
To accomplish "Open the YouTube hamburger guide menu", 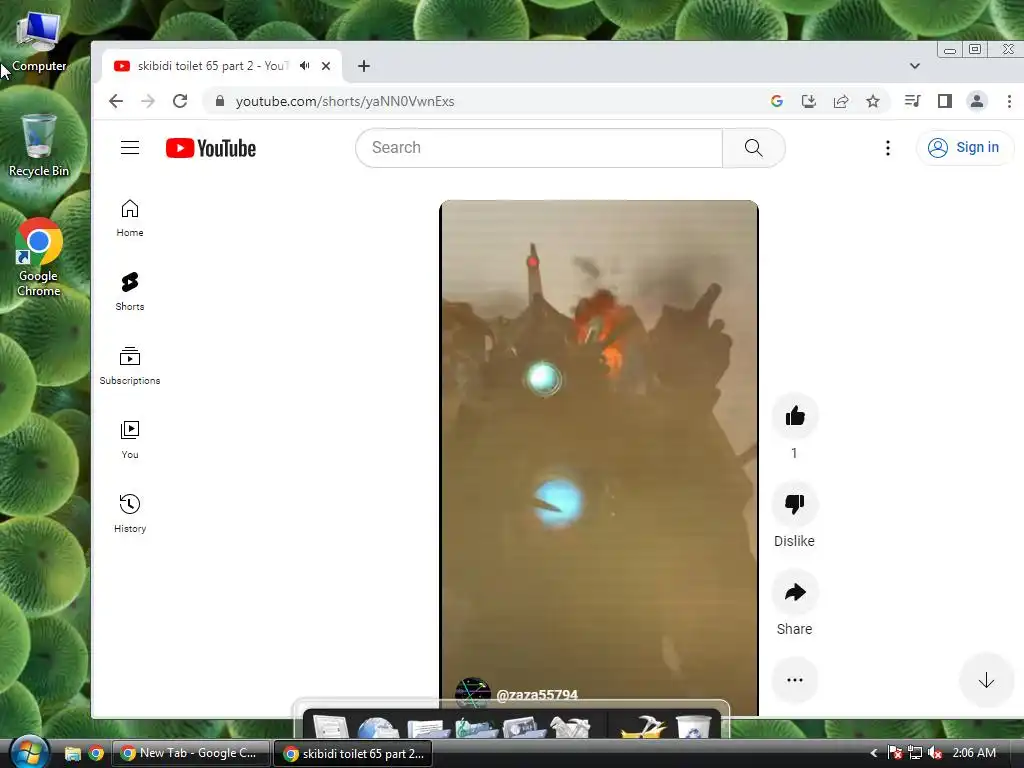I will point(130,148).
